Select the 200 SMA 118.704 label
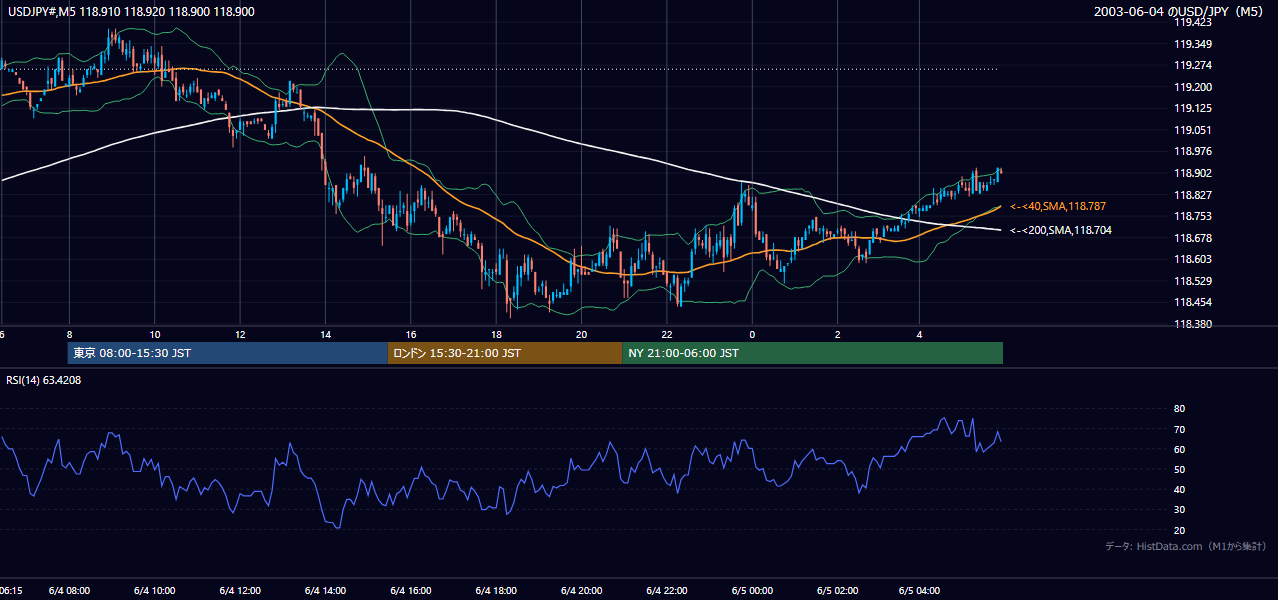The image size is (1278, 600). point(1060,230)
